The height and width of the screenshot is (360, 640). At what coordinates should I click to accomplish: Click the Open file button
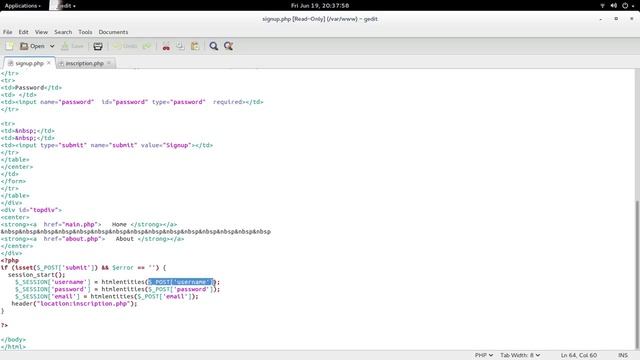(32, 46)
